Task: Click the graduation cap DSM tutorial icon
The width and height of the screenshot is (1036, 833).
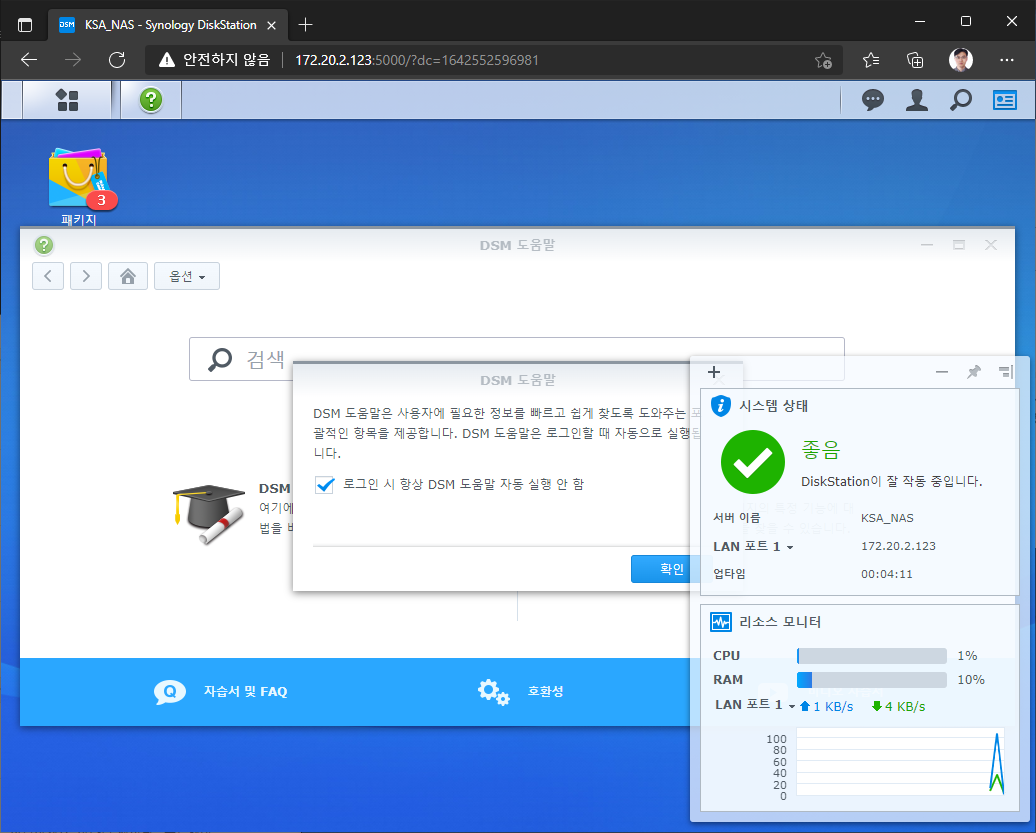Action: pyautogui.click(x=209, y=515)
